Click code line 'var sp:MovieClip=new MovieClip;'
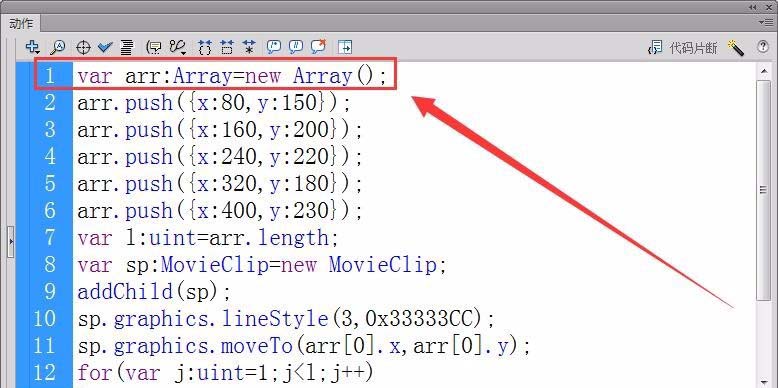This screenshot has width=778, height=388. [x=262, y=264]
